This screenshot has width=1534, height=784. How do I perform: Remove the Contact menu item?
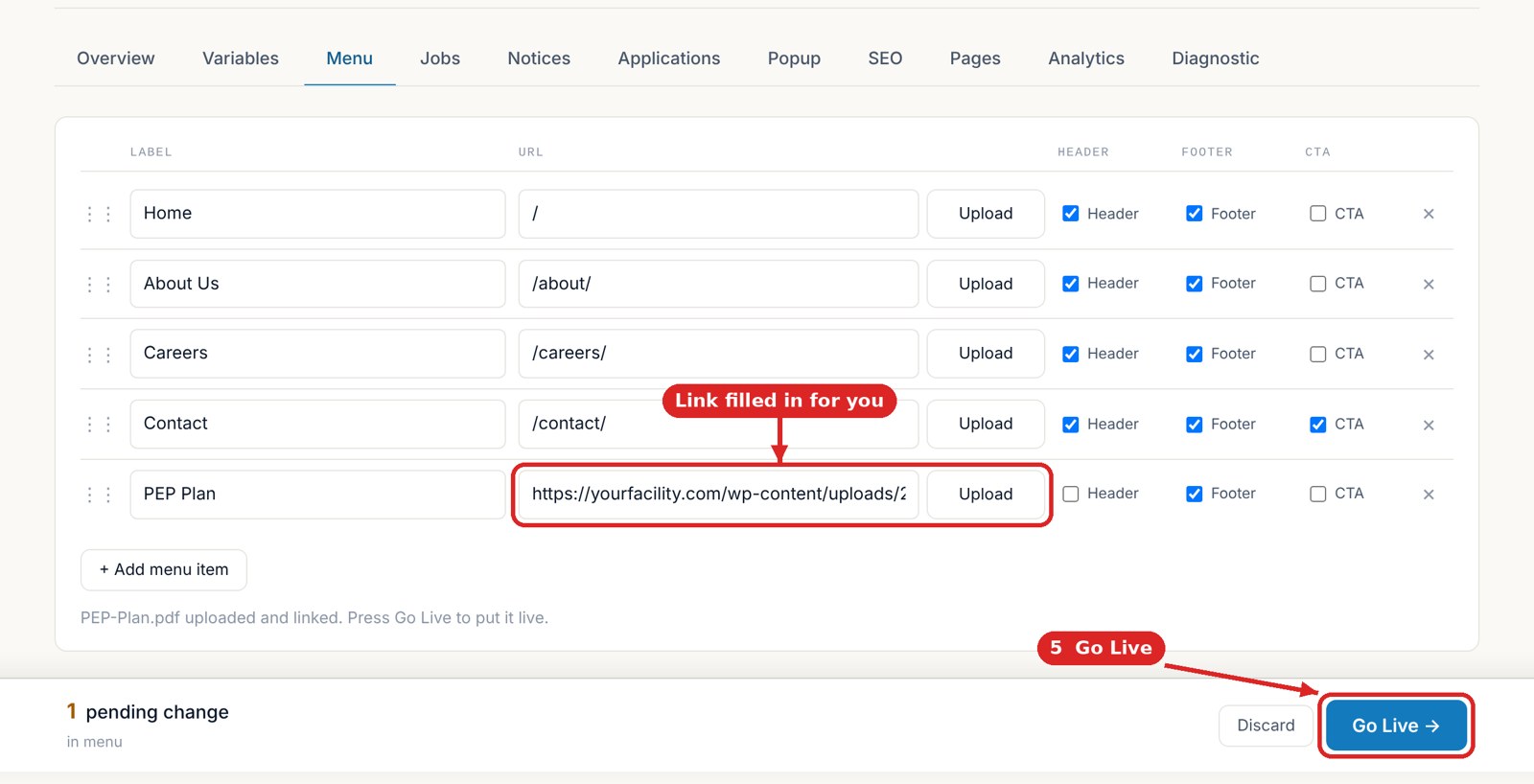click(1429, 425)
